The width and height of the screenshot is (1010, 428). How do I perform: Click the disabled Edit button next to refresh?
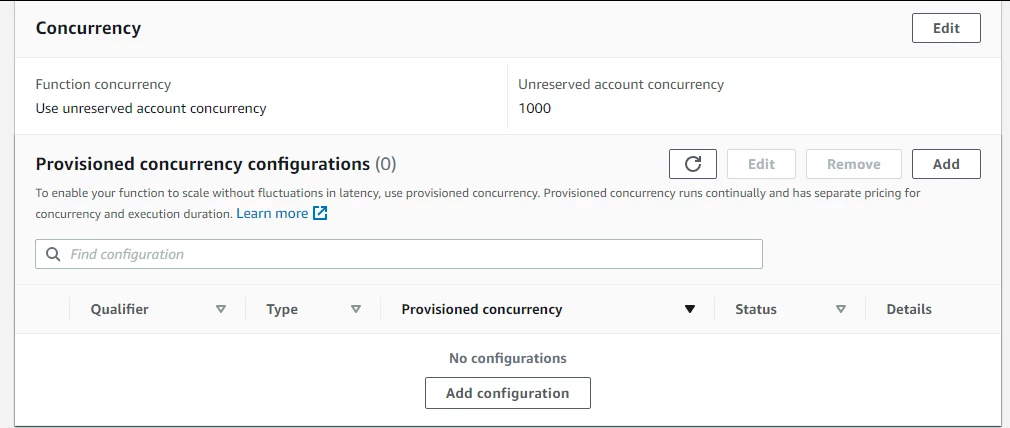761,164
